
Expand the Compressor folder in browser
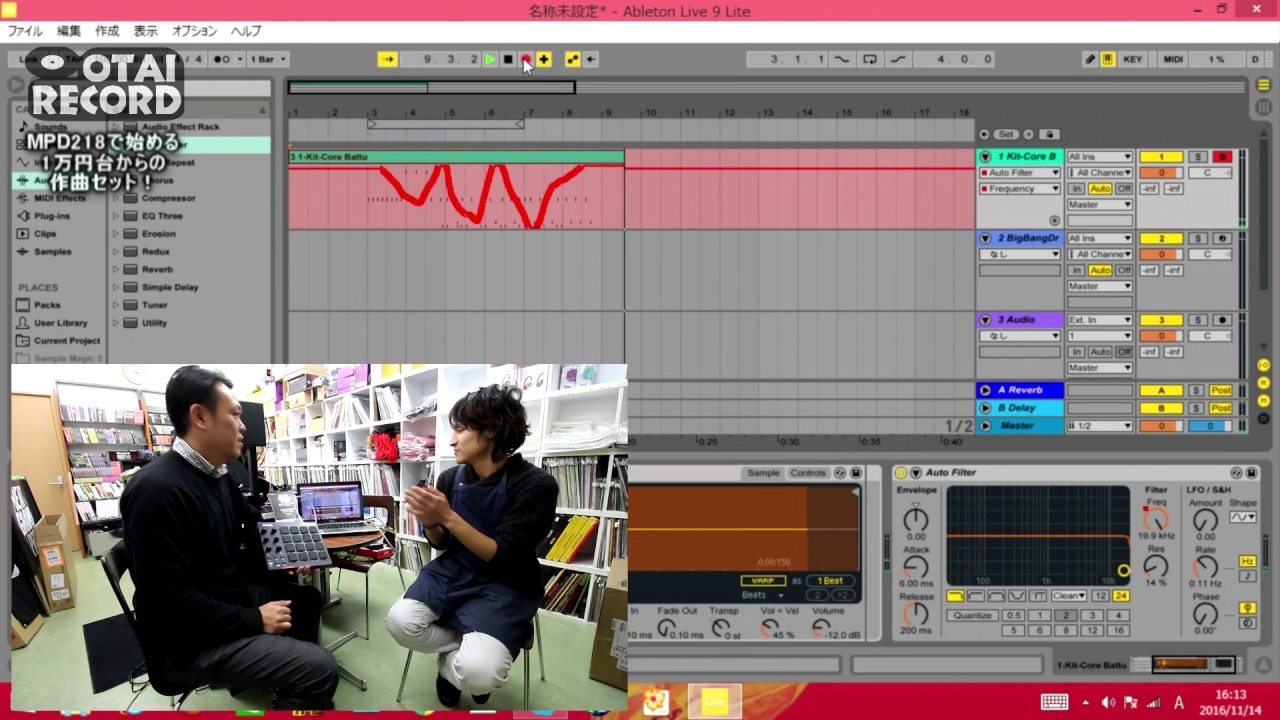coord(116,198)
